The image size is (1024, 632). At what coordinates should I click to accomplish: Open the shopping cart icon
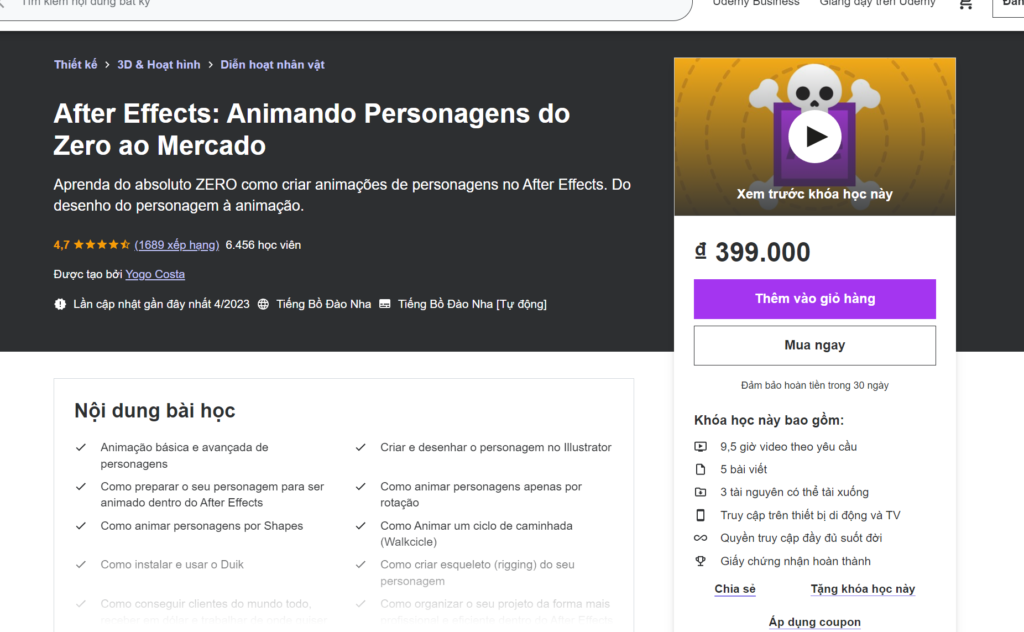tap(966, 4)
